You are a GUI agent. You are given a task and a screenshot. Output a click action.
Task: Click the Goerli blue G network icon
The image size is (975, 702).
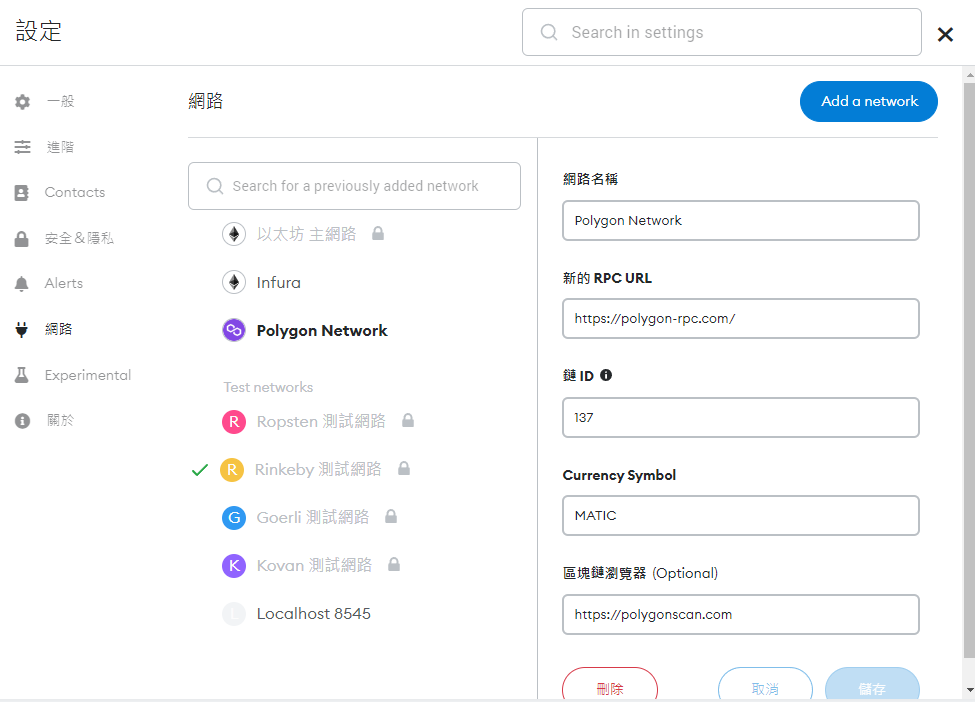pyautogui.click(x=234, y=517)
